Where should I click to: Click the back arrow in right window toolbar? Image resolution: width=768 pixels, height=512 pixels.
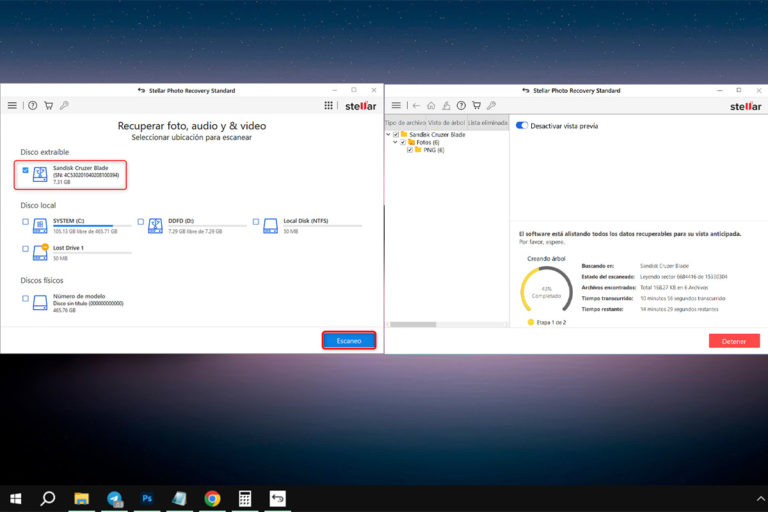[x=416, y=105]
